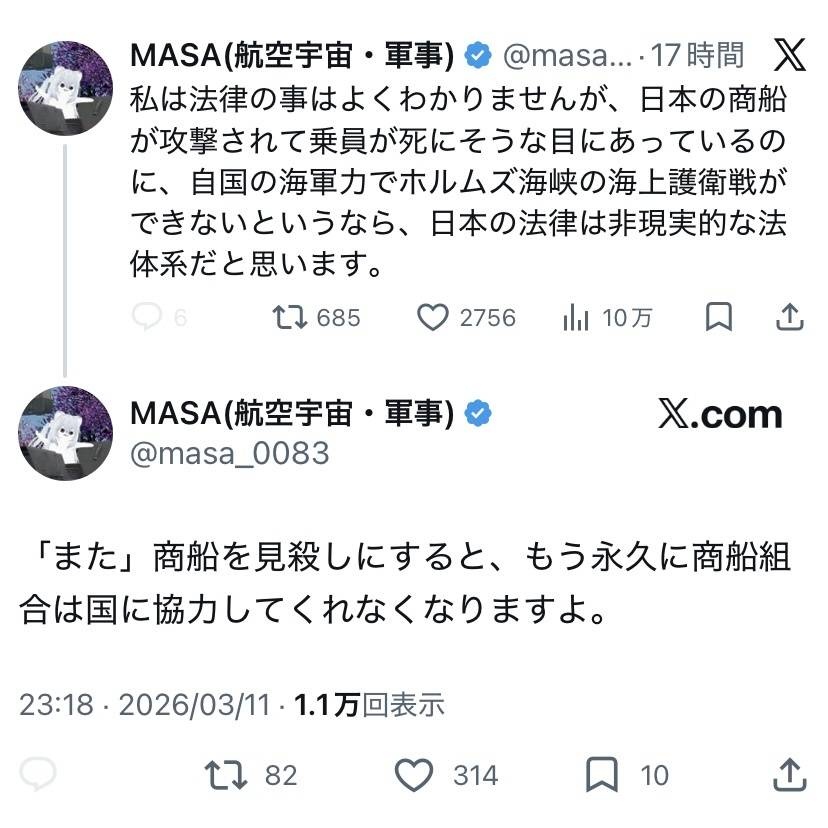The image size is (828, 828).
Task: Open MASA's avatar on the bottom post
Action: point(66,433)
